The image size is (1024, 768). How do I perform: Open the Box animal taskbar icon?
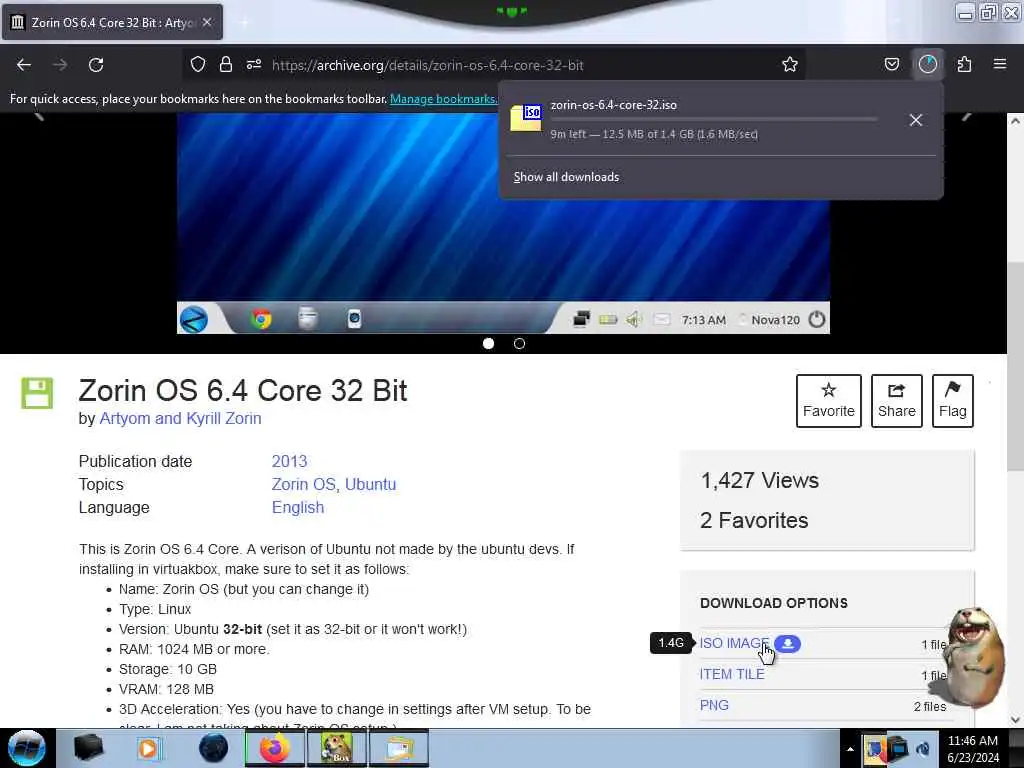[x=337, y=748]
